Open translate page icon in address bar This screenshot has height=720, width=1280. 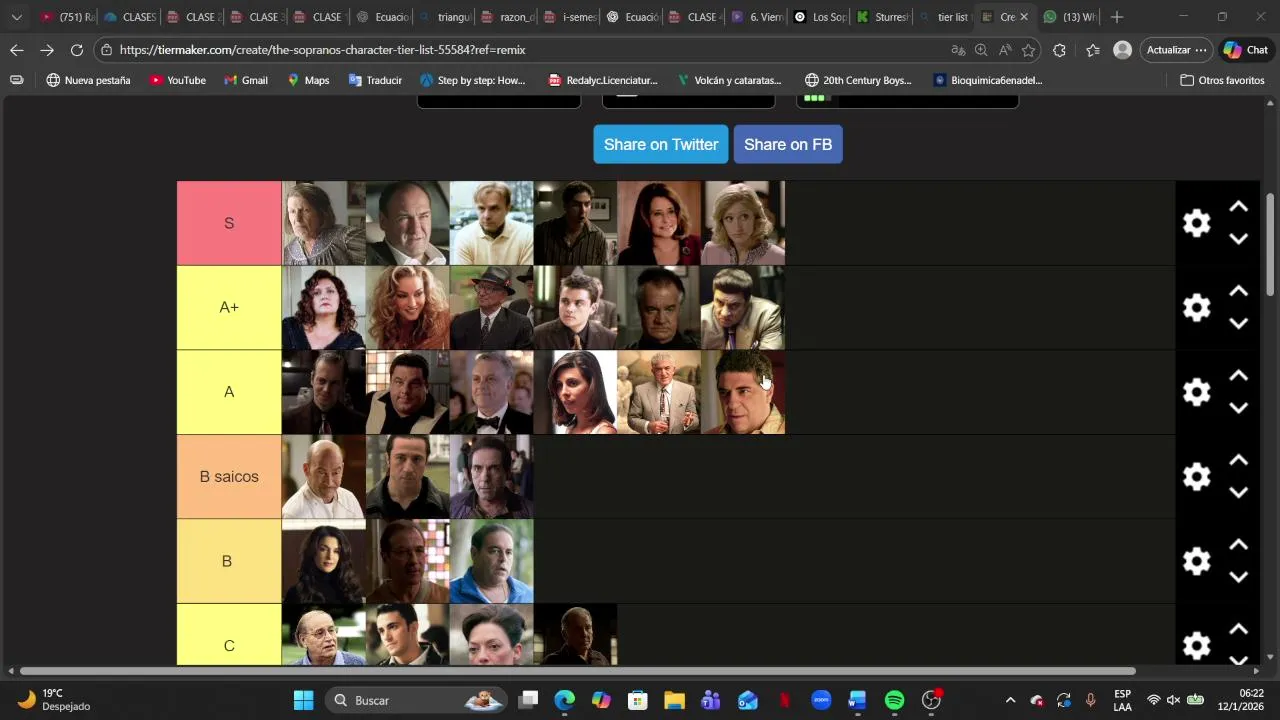(x=958, y=50)
